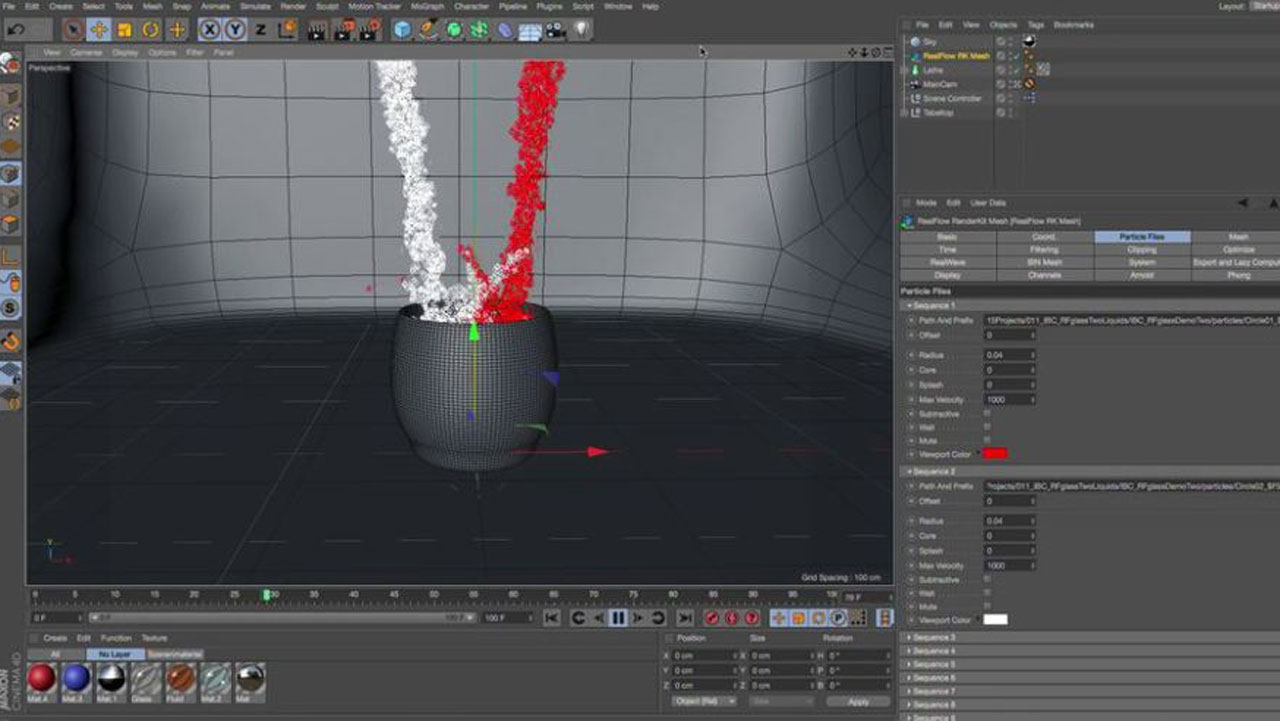Toggle Autokeying red button

pyautogui.click(x=731, y=618)
